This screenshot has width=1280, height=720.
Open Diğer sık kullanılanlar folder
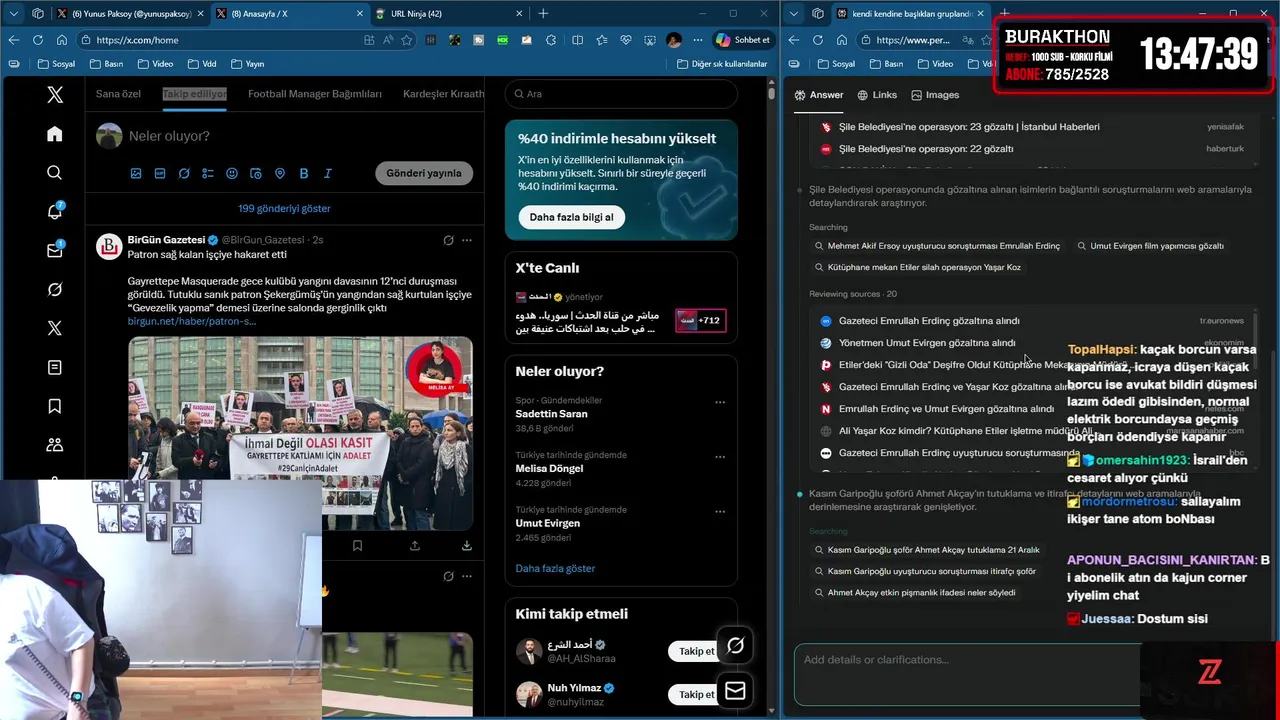coord(721,64)
